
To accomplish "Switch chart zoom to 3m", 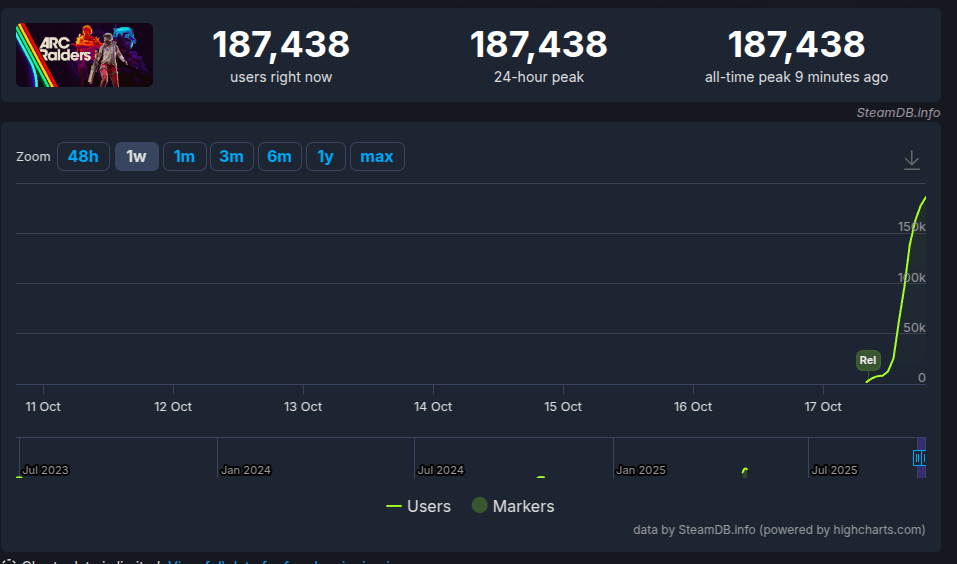I will 231,157.
